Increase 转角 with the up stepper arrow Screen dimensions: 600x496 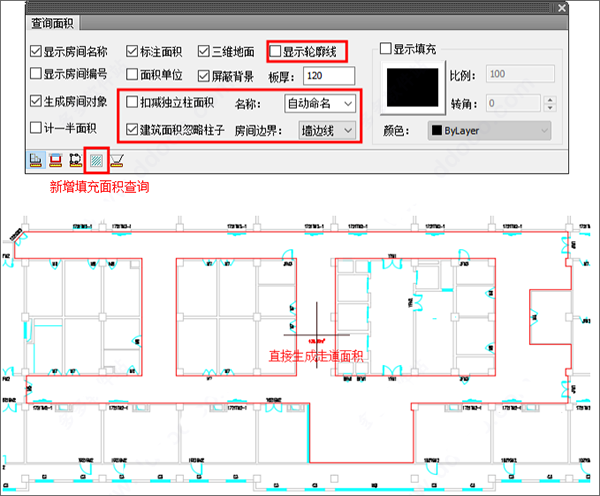[x=550, y=100]
